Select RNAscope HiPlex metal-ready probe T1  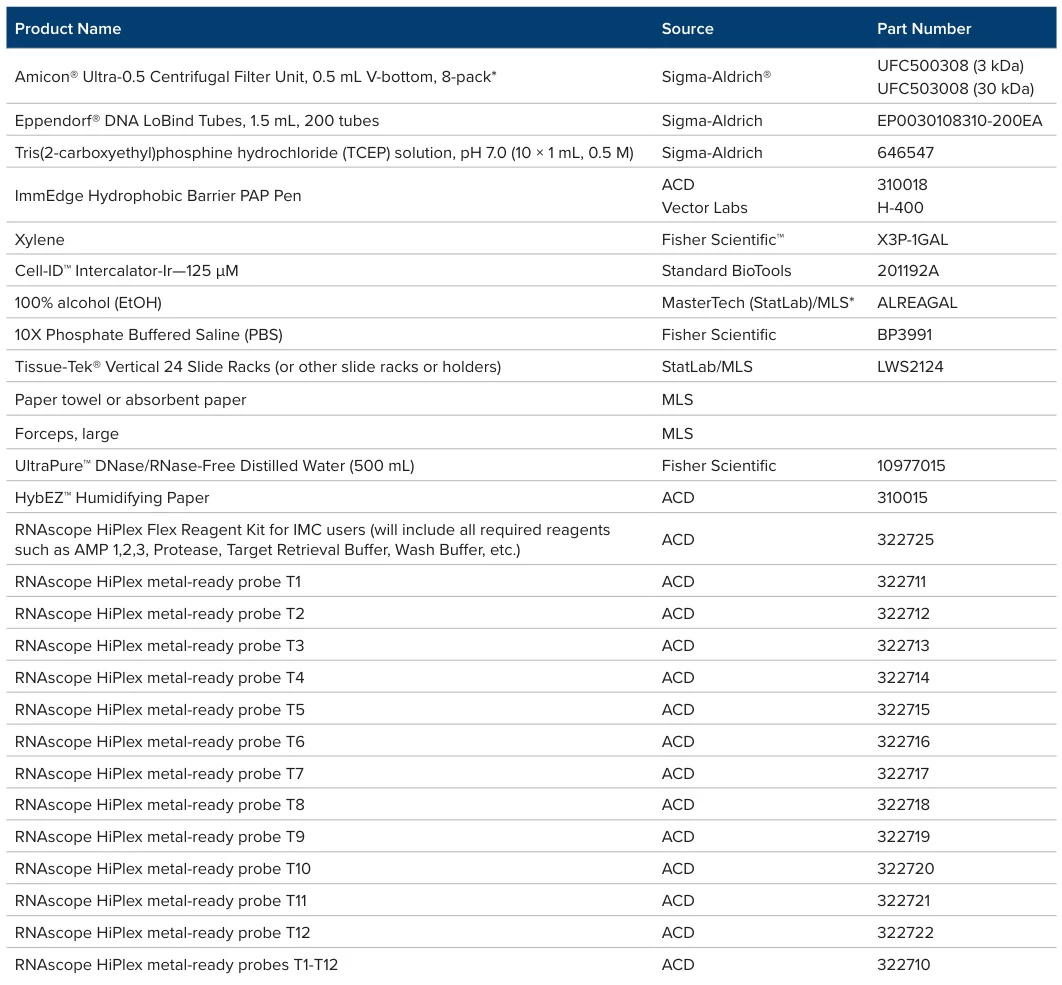[x=158, y=582]
